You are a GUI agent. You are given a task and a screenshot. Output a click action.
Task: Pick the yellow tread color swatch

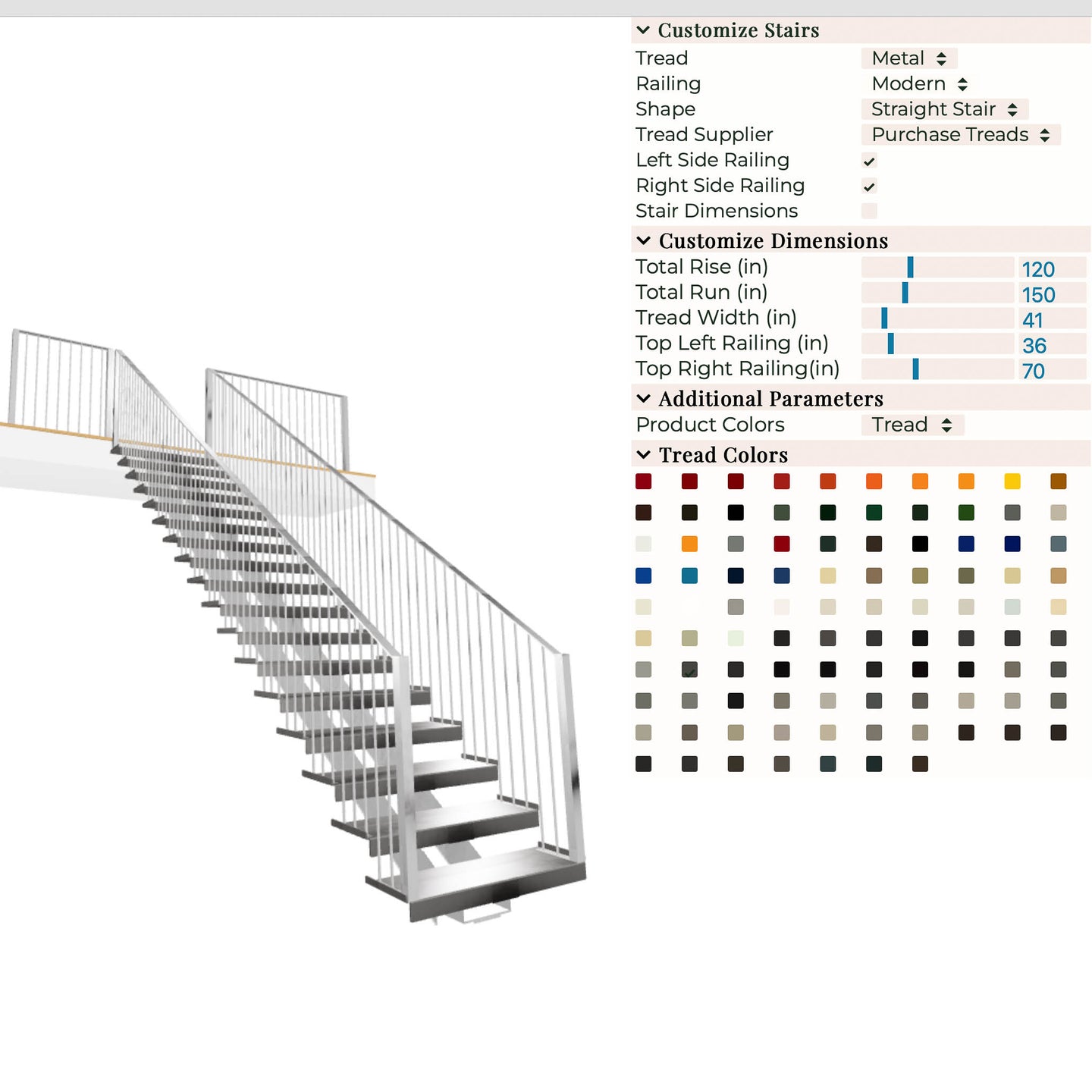pyautogui.click(x=1012, y=482)
